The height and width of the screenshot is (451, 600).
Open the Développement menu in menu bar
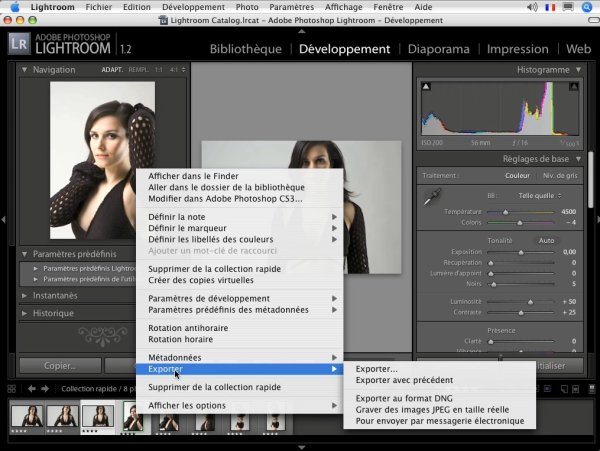pos(194,7)
